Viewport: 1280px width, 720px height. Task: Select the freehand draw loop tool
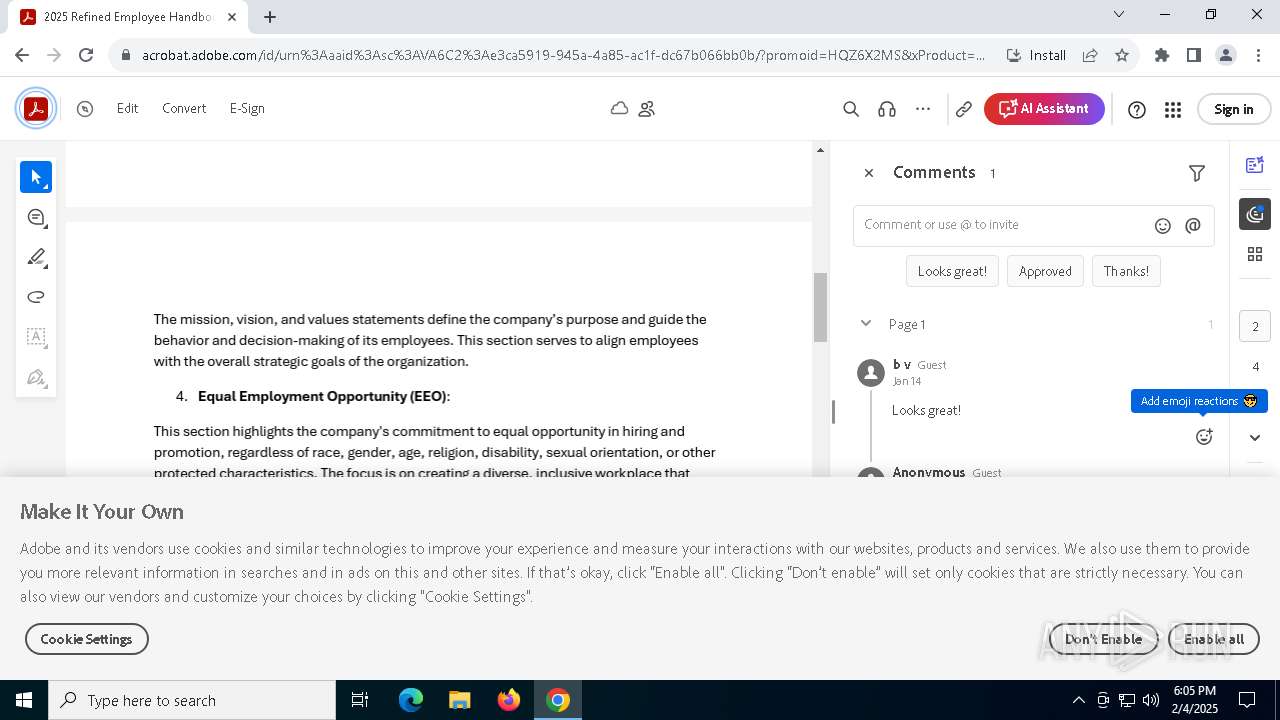coord(36,297)
